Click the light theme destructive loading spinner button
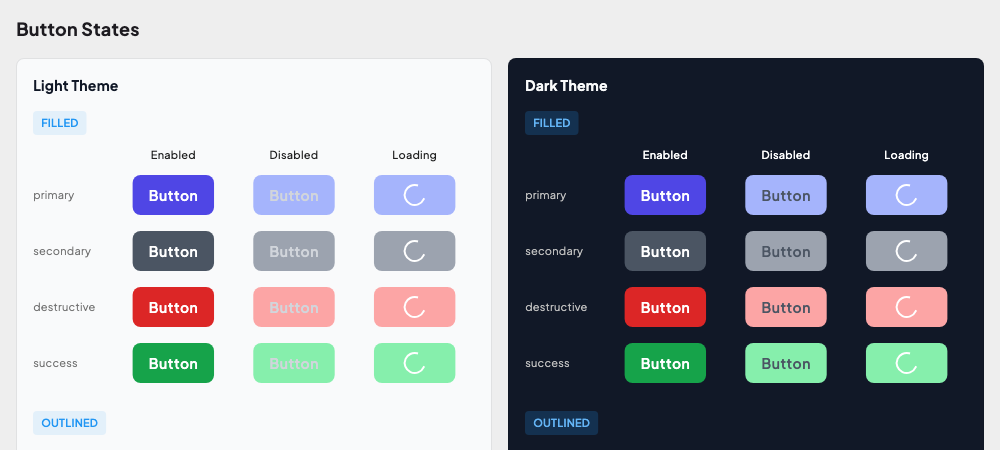 [414, 307]
